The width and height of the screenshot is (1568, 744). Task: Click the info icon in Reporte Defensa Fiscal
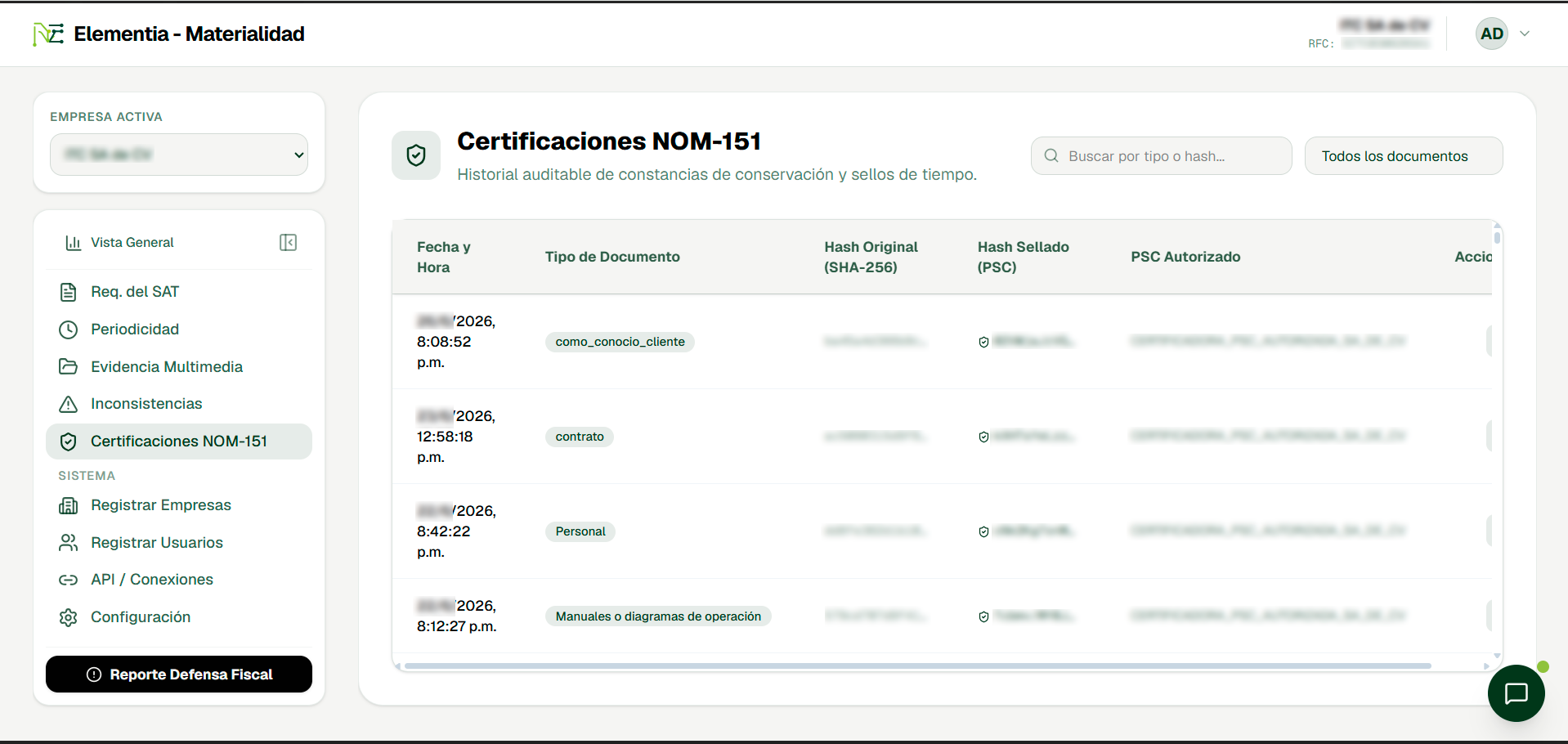click(x=94, y=675)
